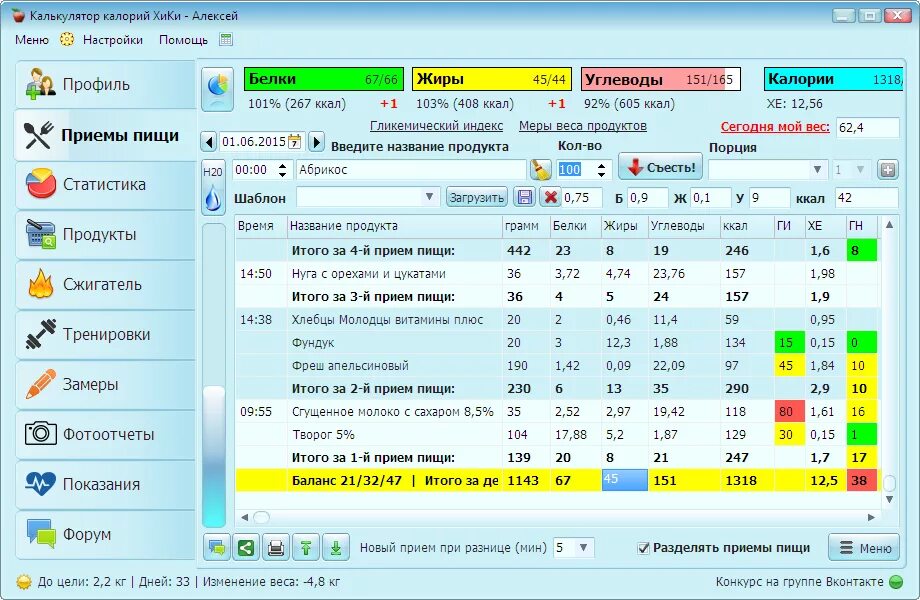Click the H2O water tracker icon

(212, 172)
